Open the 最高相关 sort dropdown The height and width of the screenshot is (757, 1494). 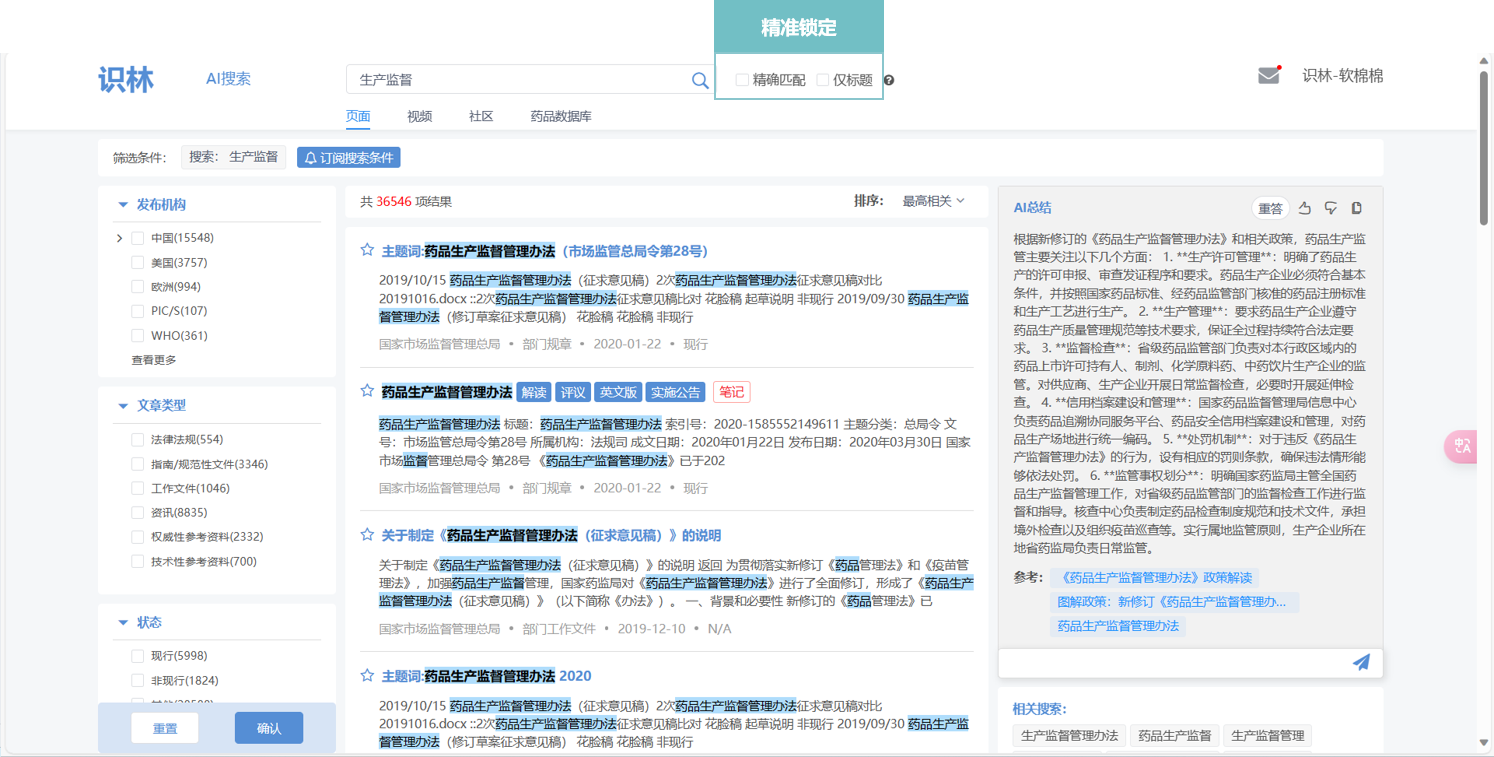[934, 201]
